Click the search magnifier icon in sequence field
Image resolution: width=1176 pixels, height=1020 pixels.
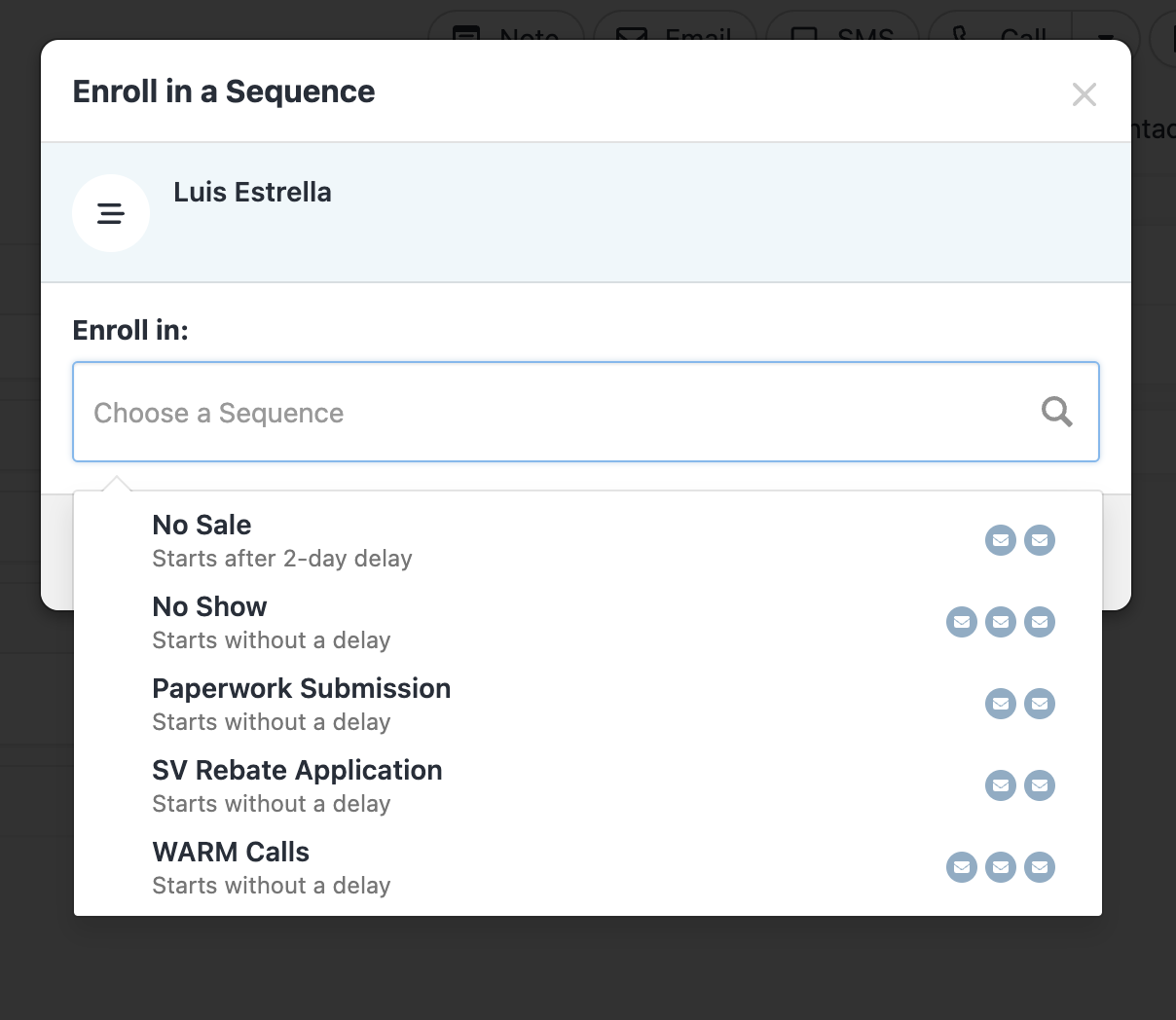1056,412
